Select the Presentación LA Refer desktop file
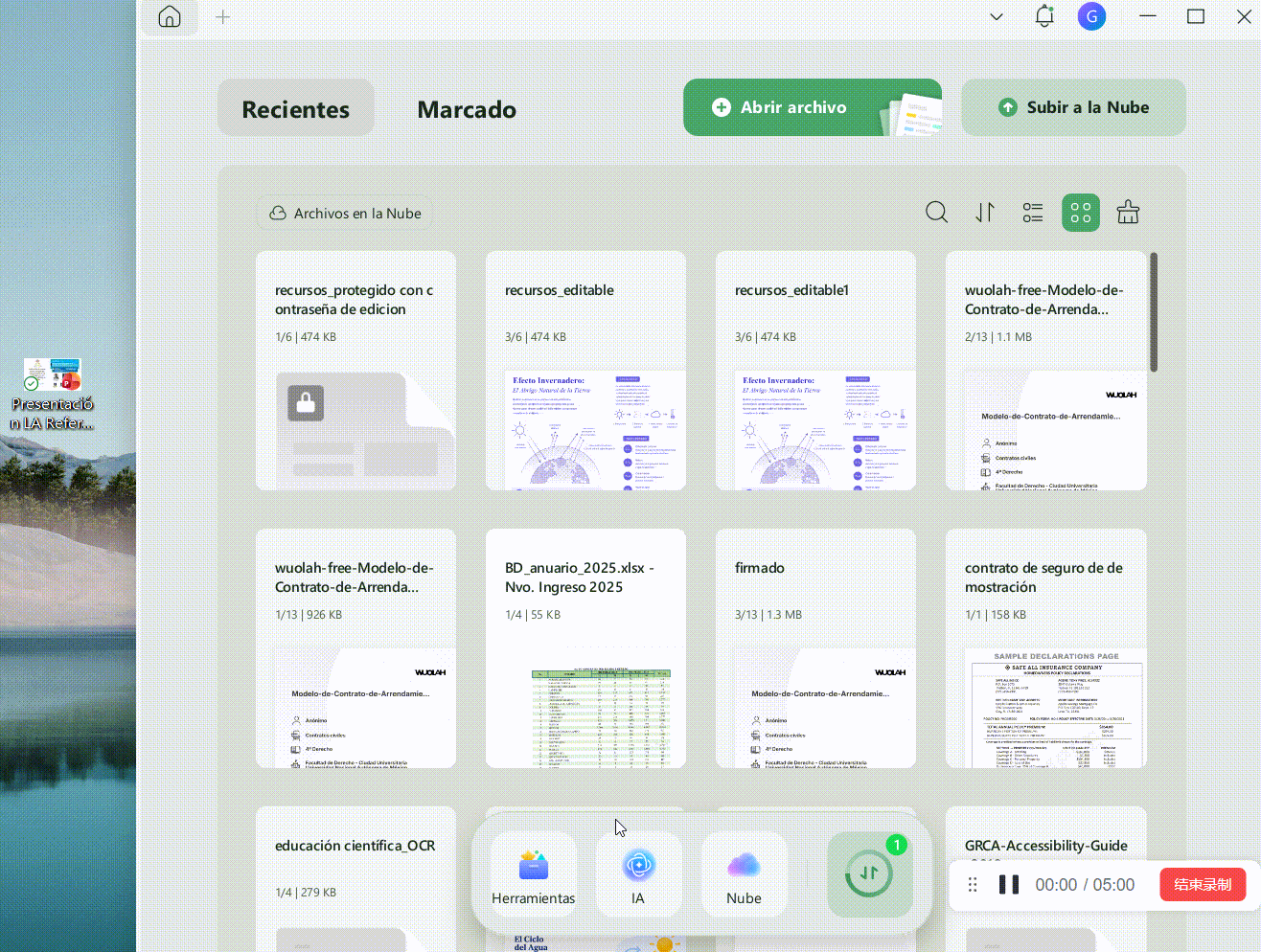 click(53, 395)
